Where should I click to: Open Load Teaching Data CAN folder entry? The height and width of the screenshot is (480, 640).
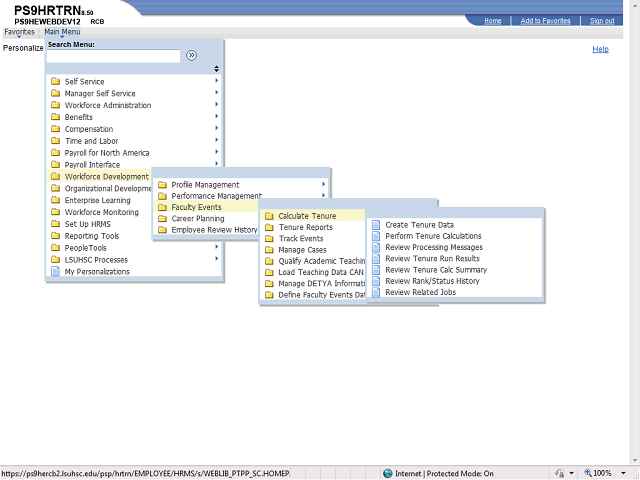312,272
